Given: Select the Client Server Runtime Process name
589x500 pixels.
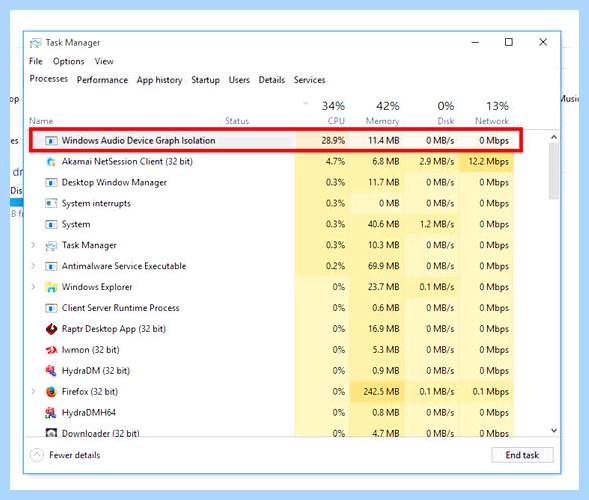Looking at the screenshot, I should pos(121,308).
